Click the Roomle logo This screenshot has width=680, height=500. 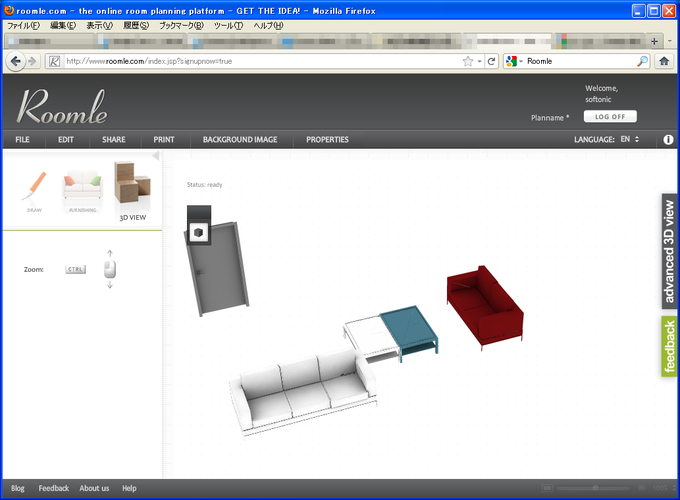(62, 107)
